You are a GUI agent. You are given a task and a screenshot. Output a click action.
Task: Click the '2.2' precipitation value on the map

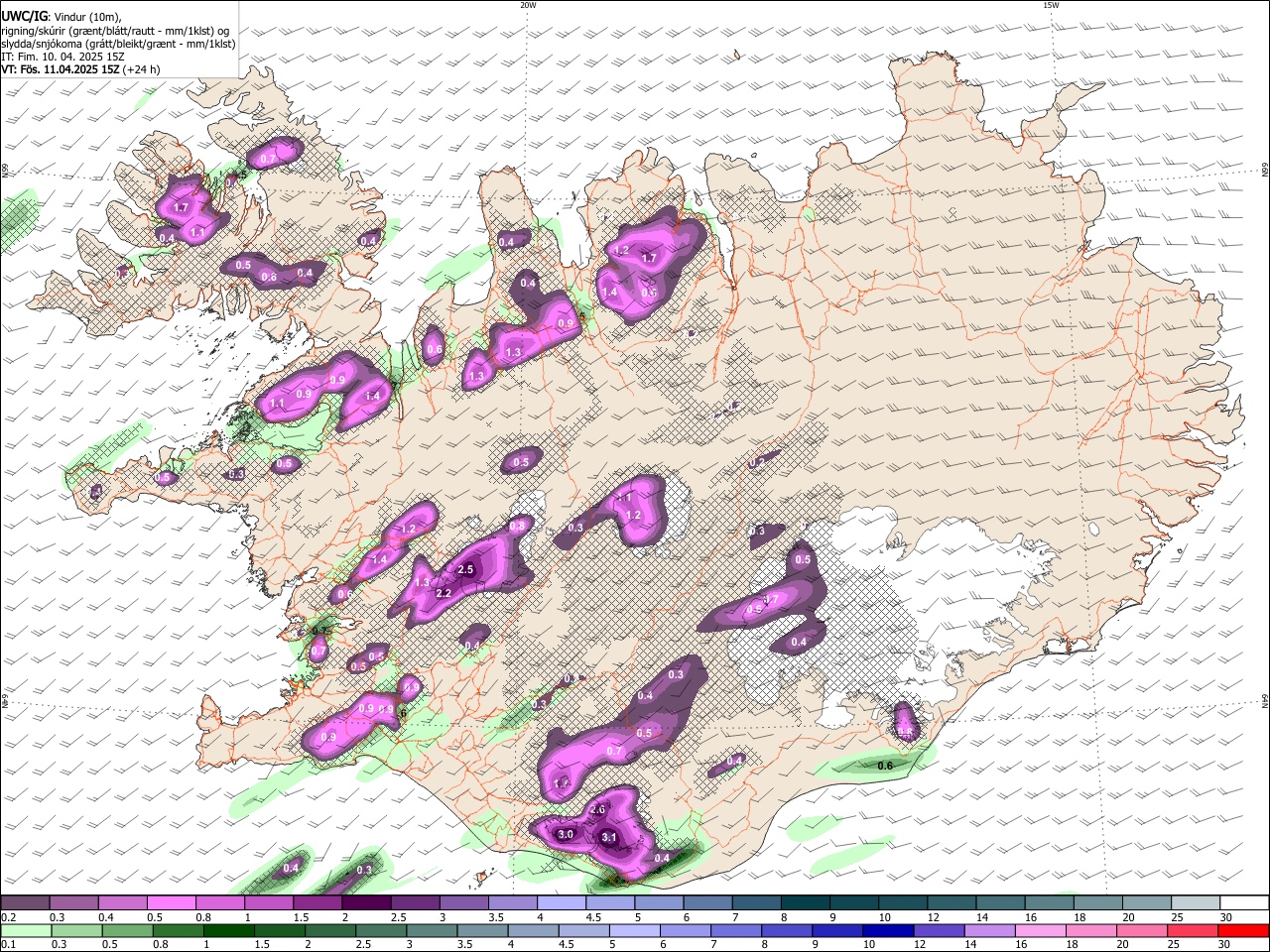(x=444, y=593)
